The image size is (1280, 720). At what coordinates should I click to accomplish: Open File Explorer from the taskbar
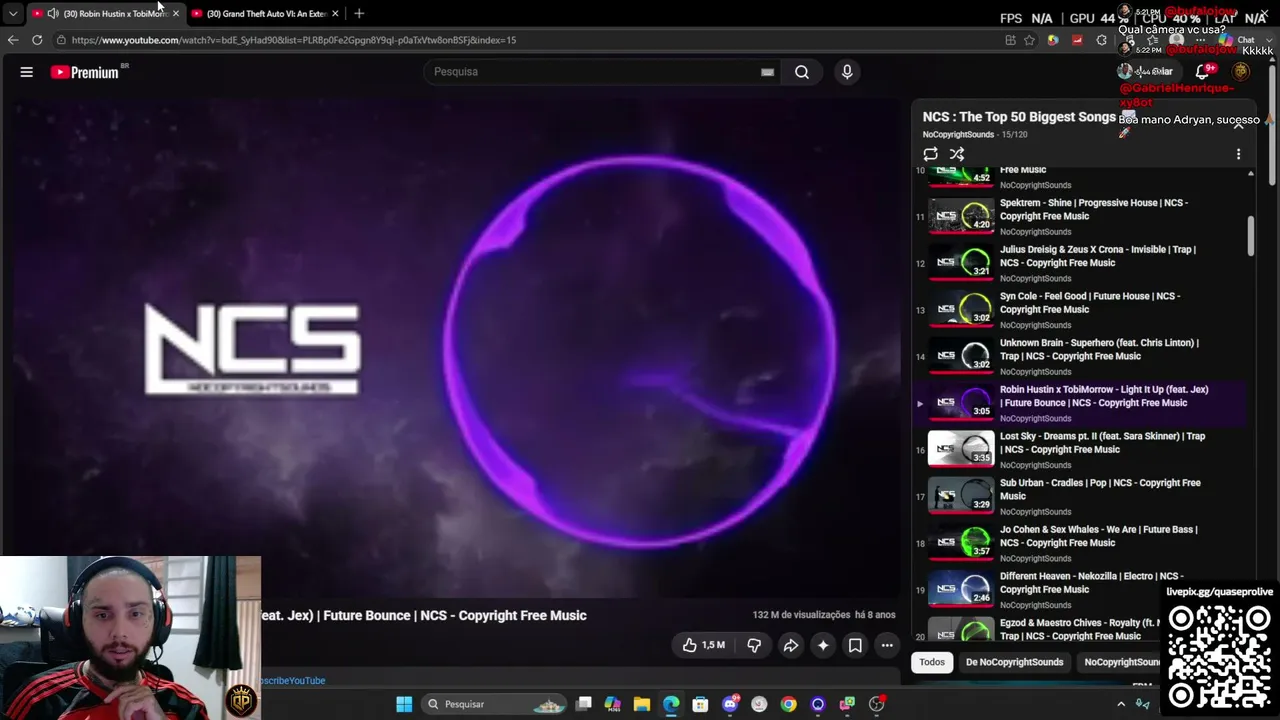coord(642,704)
